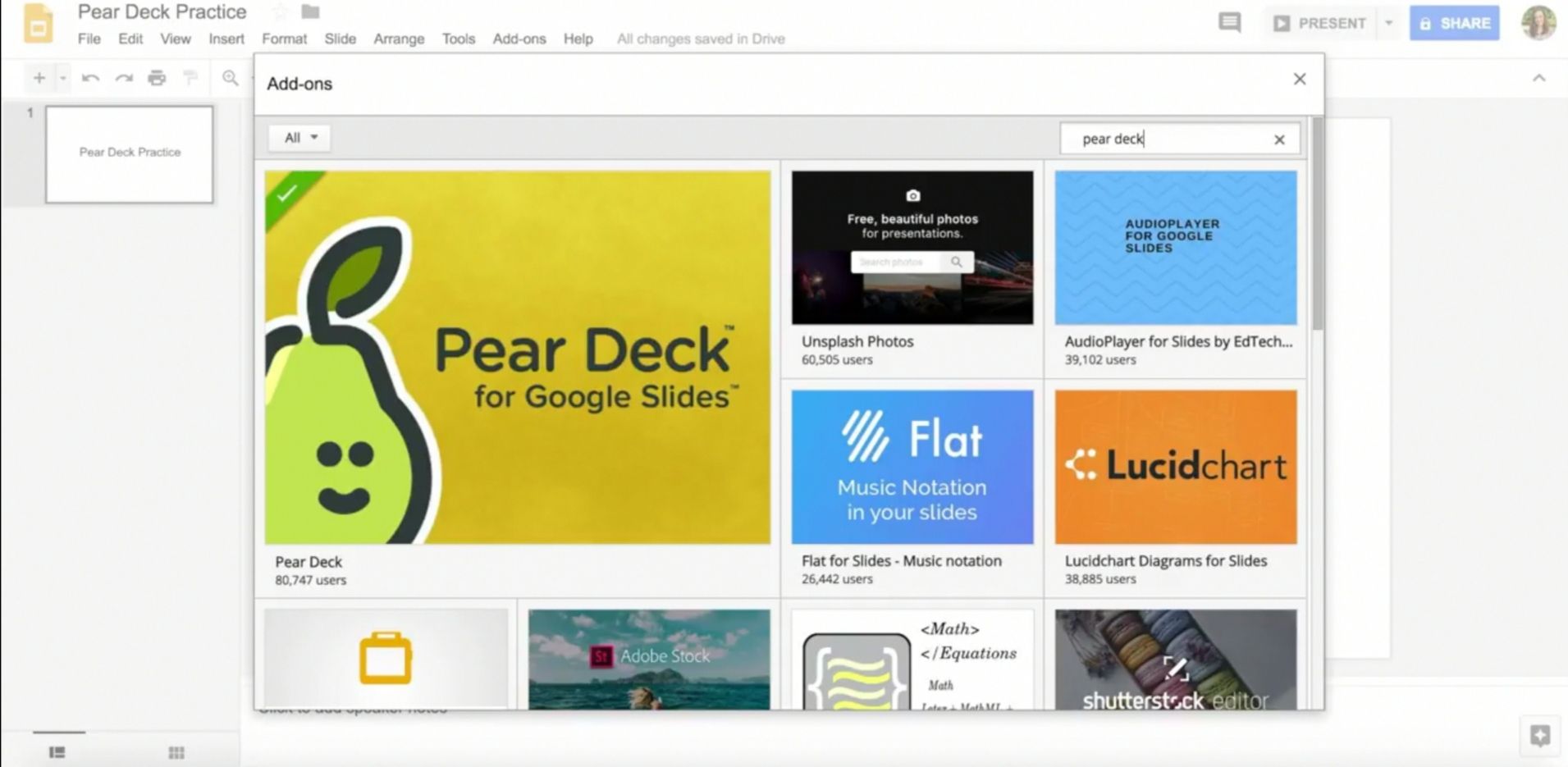Viewport: 1568px width, 767px height.
Task: Switch to grid view
Action: 176,752
